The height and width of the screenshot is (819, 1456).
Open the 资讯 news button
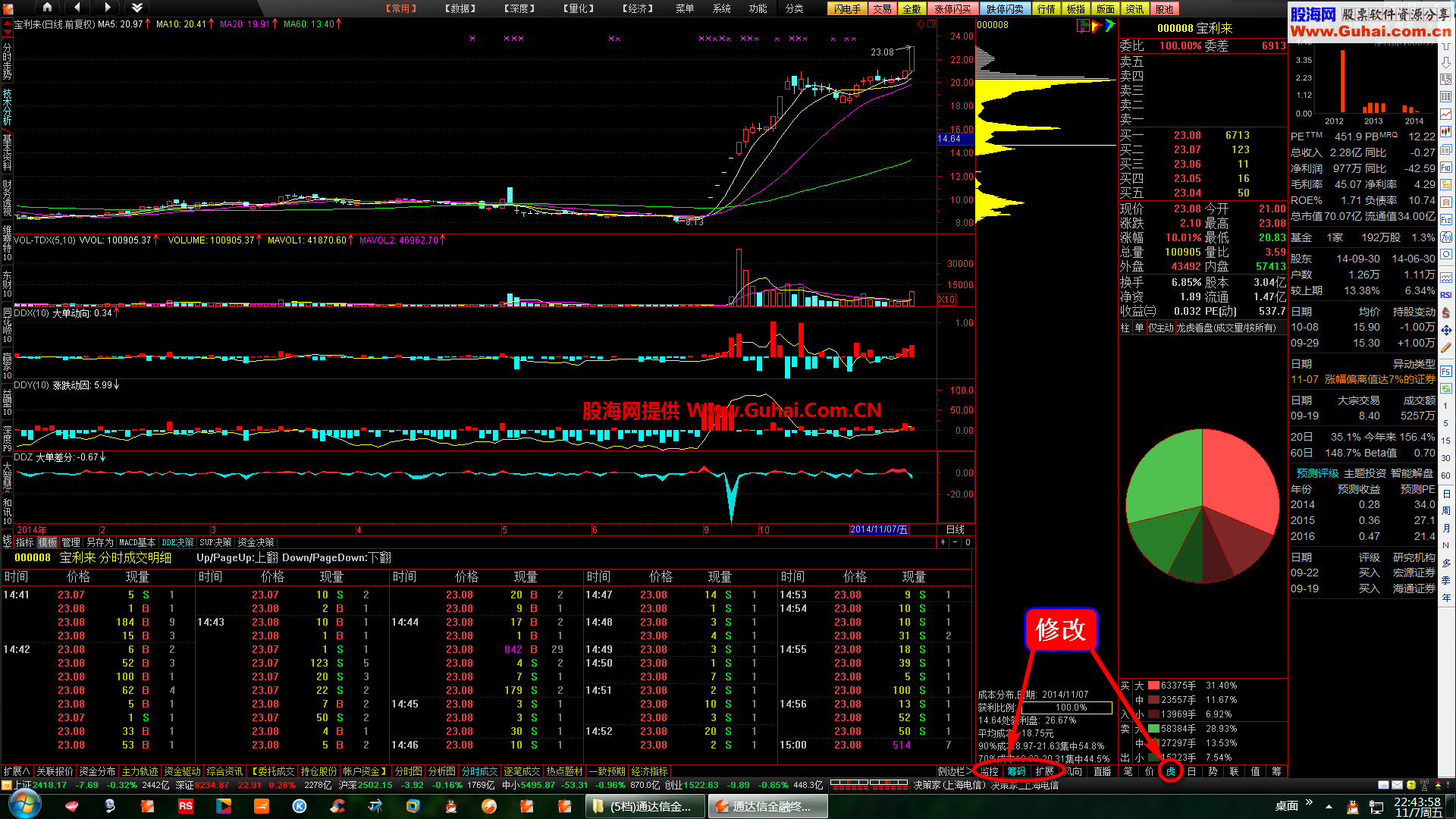click(x=1135, y=9)
